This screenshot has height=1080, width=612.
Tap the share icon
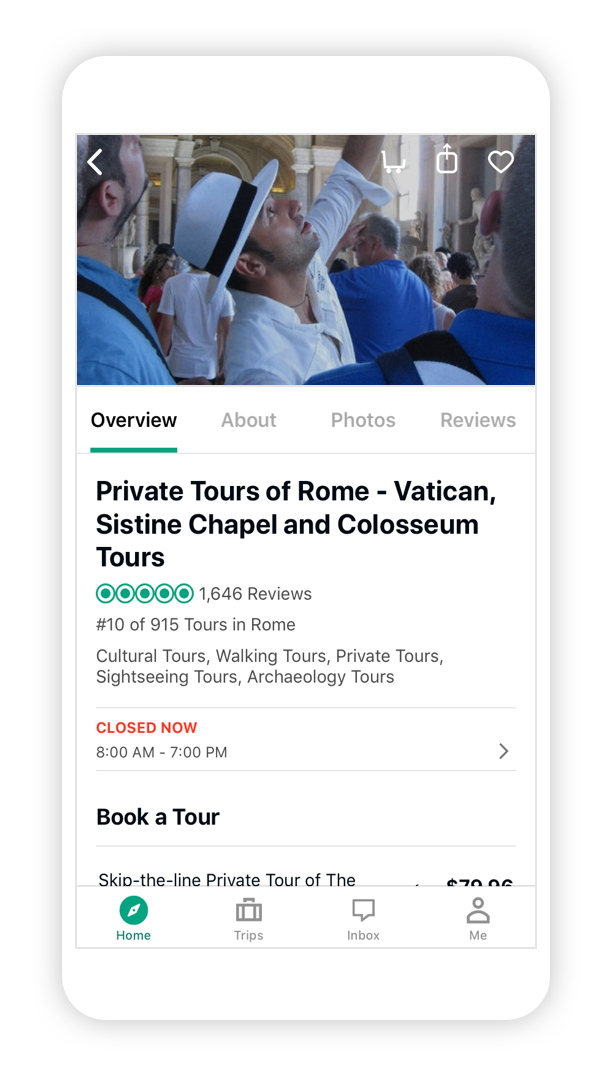point(447,159)
